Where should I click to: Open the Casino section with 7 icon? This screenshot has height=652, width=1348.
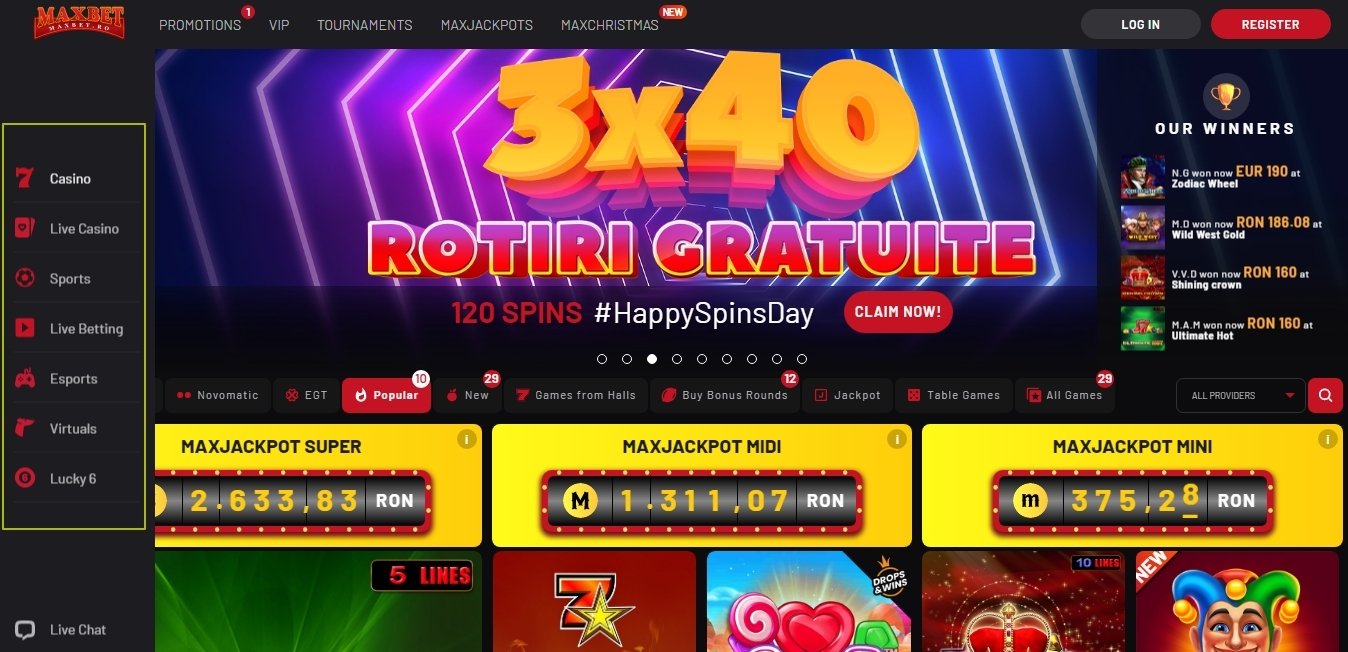point(25,179)
